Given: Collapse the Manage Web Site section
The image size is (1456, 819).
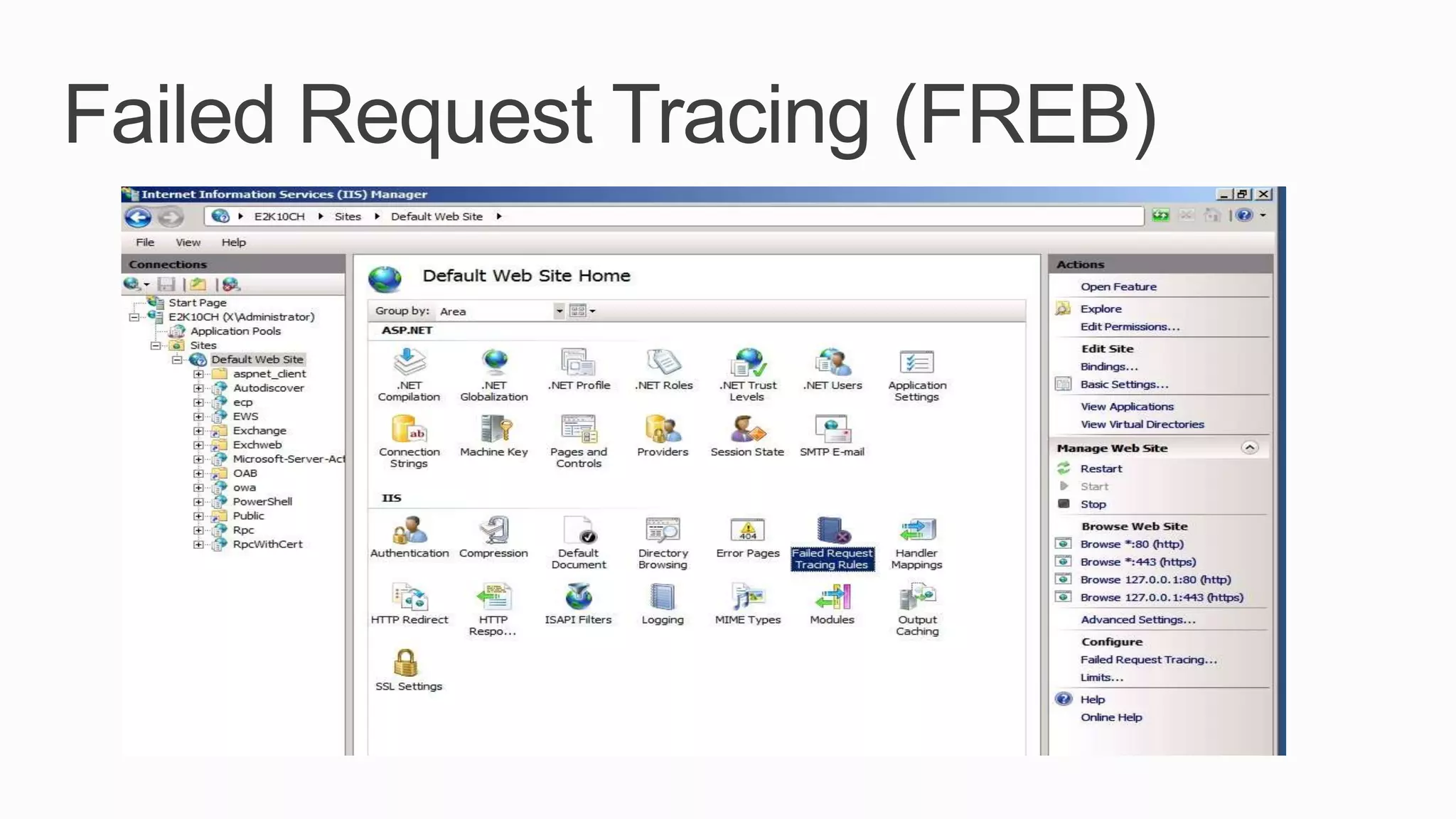Looking at the screenshot, I should (1249, 448).
